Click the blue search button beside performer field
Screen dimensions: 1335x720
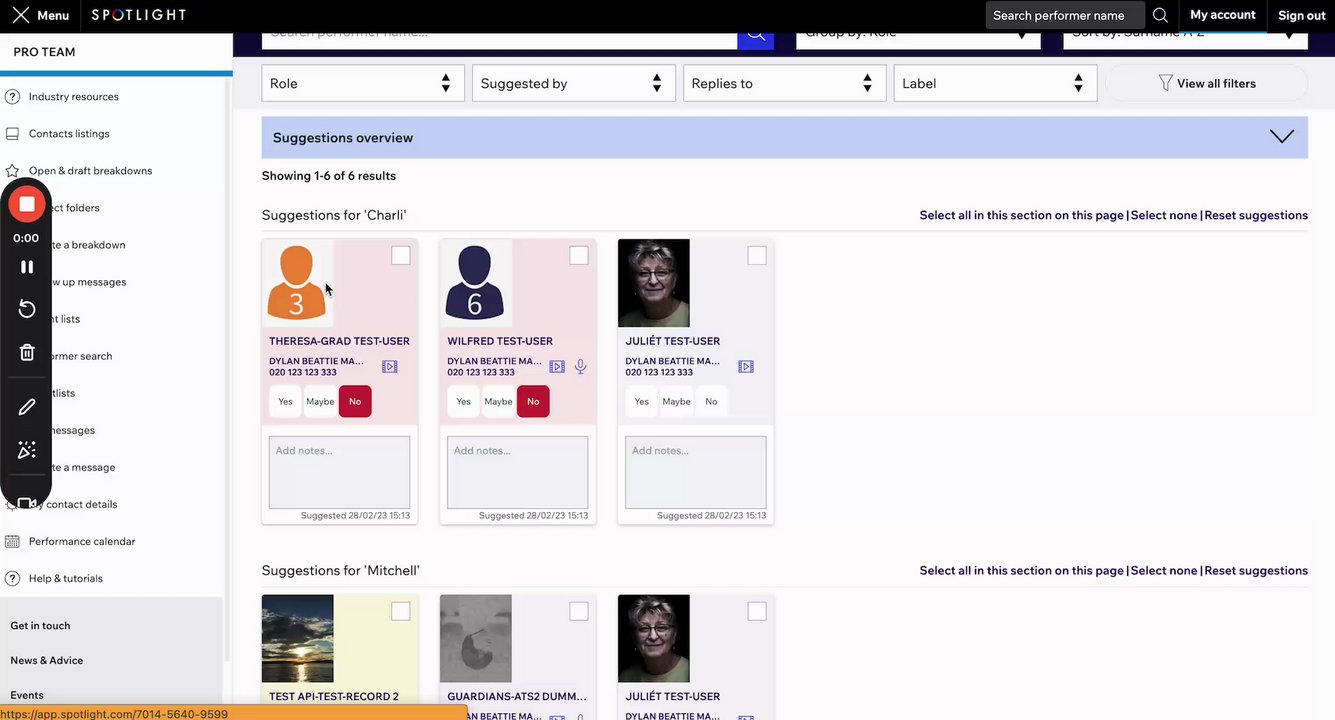point(756,39)
